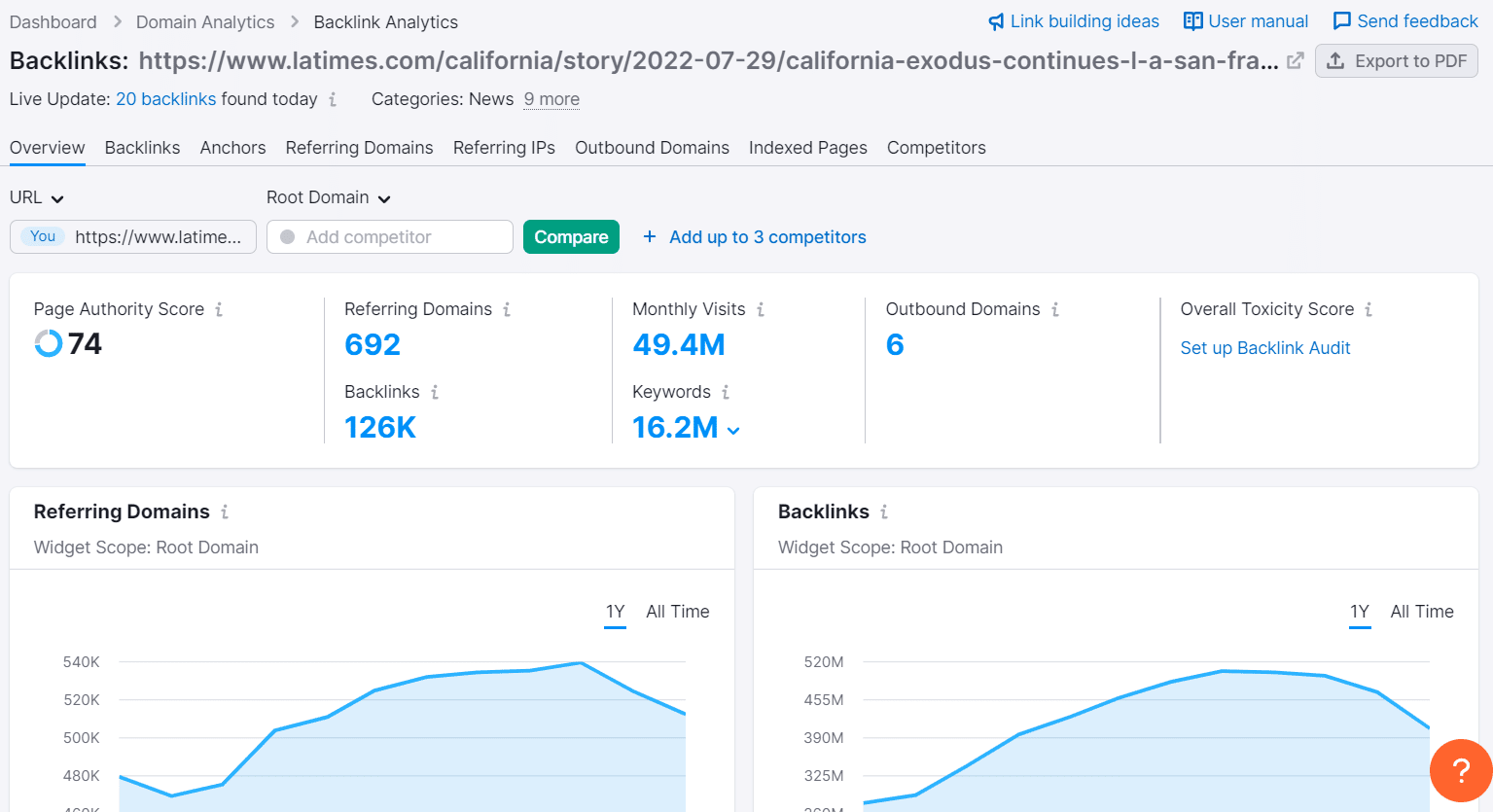Click Set up Backlink Audit link

(x=1265, y=348)
